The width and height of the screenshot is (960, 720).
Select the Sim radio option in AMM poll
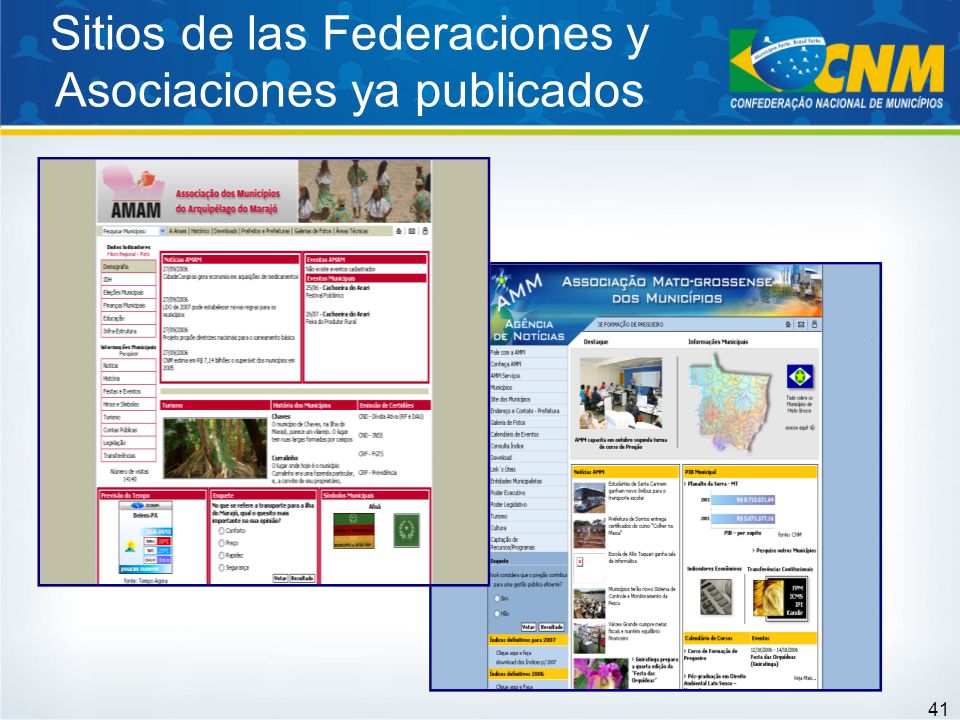click(x=497, y=598)
